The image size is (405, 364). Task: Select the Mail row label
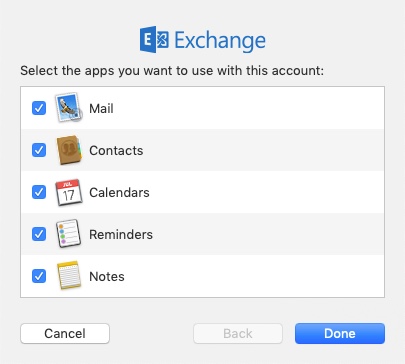click(101, 108)
